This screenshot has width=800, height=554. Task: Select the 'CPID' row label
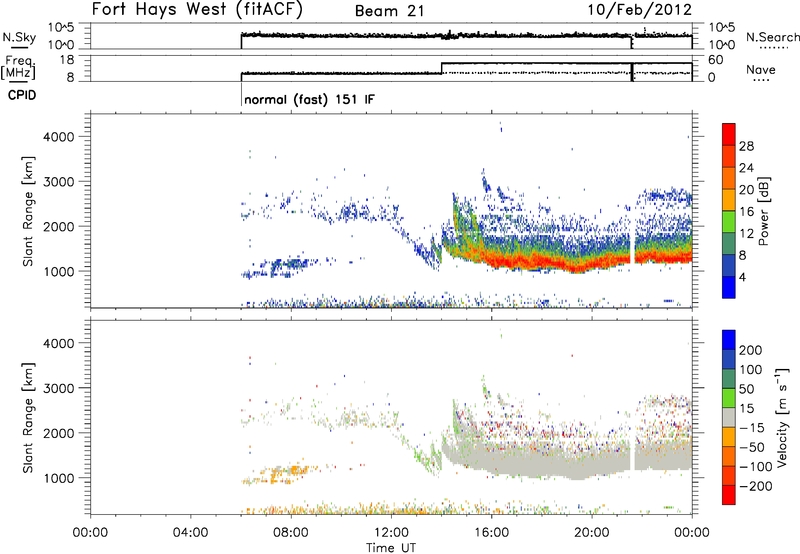click(22, 95)
